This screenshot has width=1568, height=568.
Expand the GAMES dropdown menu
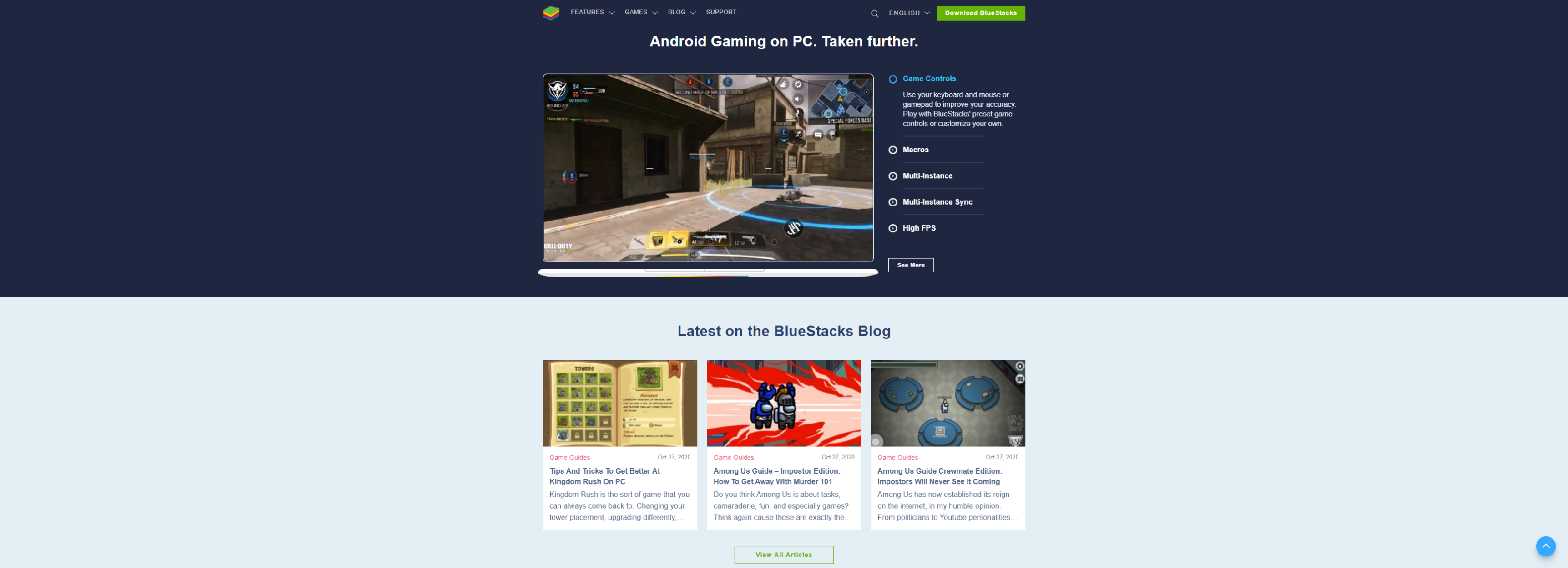[x=639, y=12]
